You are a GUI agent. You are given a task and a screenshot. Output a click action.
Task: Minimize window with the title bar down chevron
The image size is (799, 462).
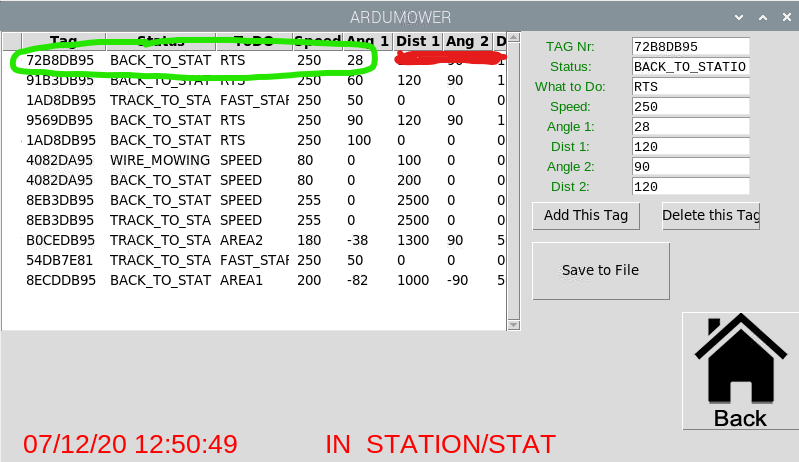(739, 17)
